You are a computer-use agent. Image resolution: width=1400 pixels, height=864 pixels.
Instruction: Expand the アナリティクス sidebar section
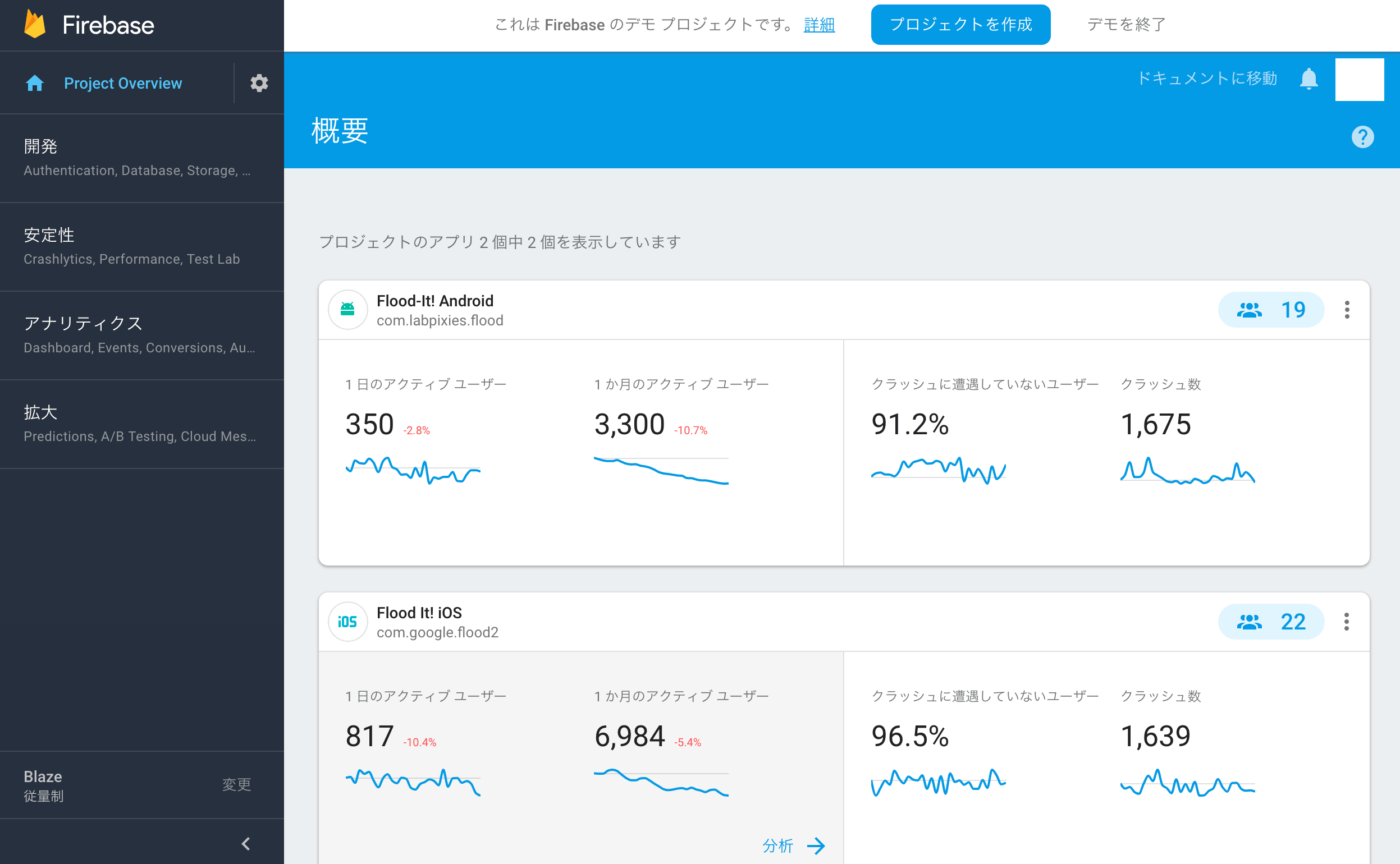click(142, 336)
